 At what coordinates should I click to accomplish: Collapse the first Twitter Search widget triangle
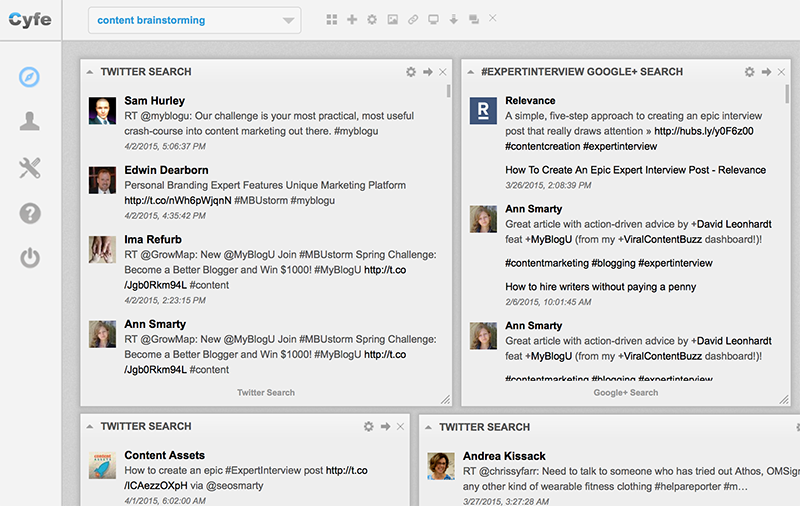coord(90,72)
